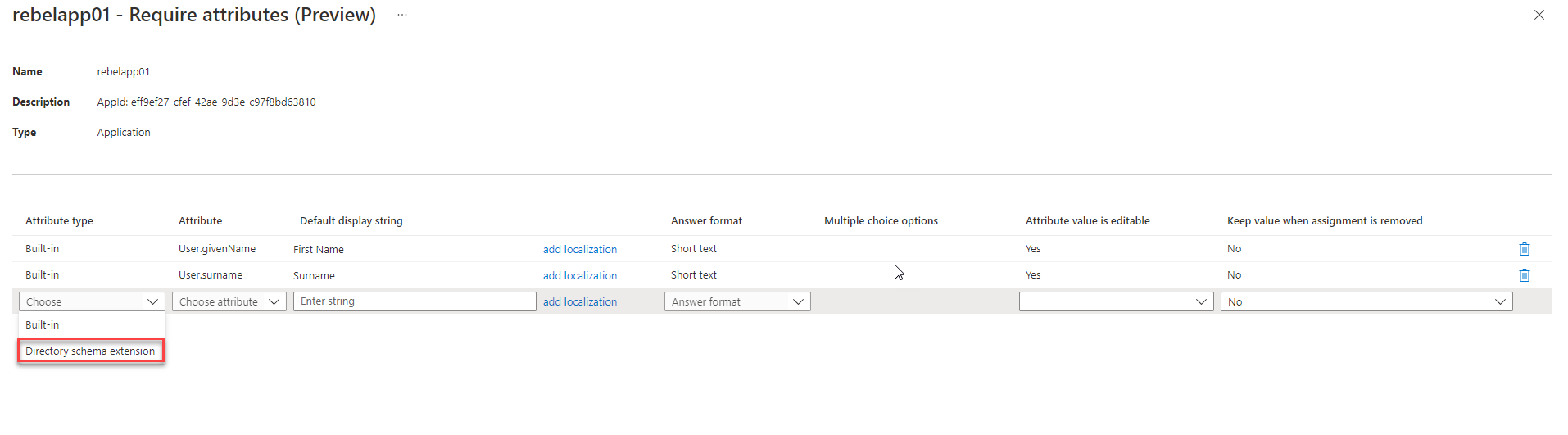Delete the User.surname attribute row
Image resolution: width=1568 pixels, height=435 pixels.
click(x=1524, y=275)
